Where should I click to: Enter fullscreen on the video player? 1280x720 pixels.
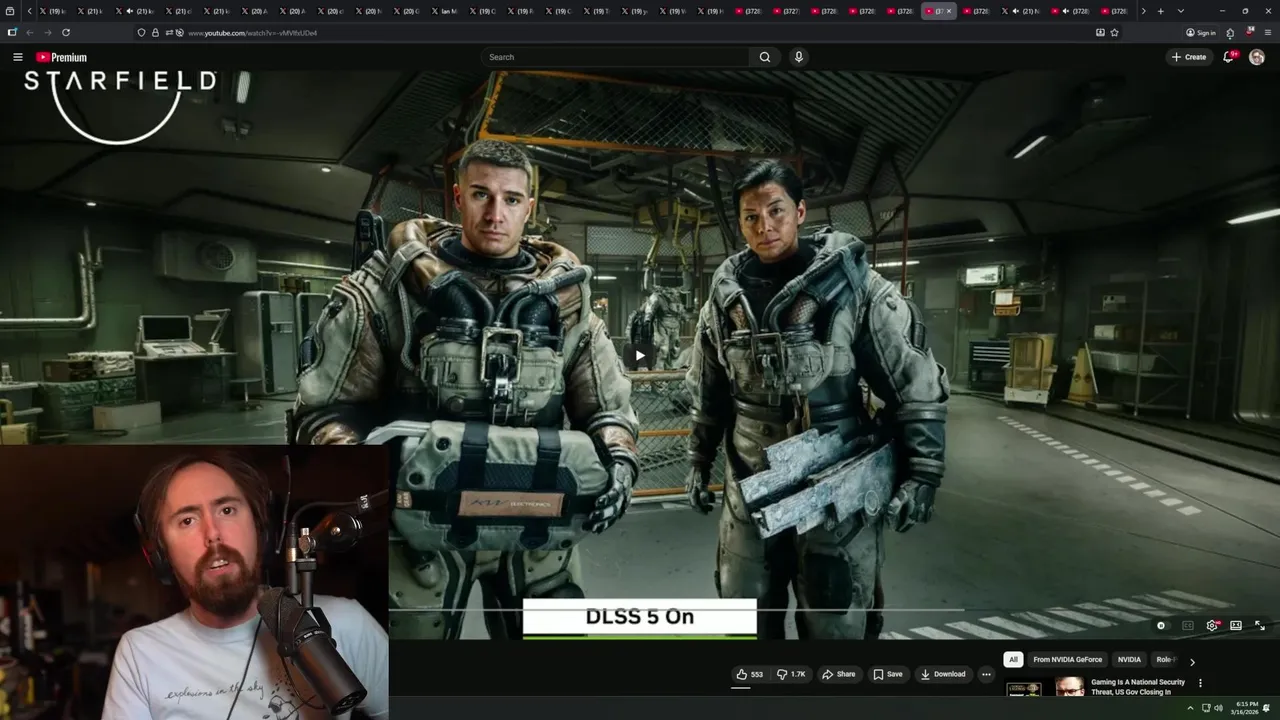click(1260, 626)
